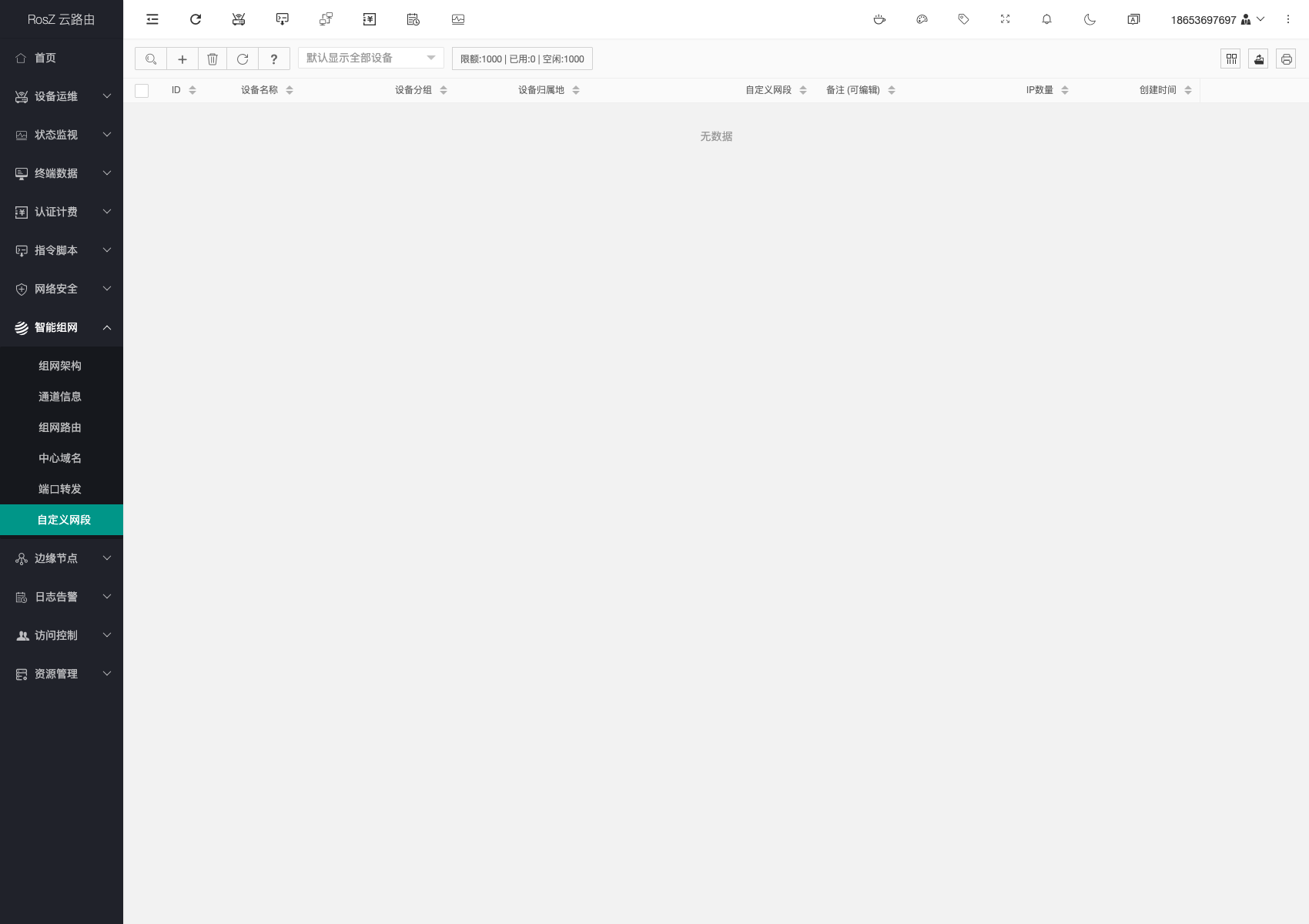The width and height of the screenshot is (1309, 924).
Task: Open the column filter grid icon
Action: point(1230,59)
